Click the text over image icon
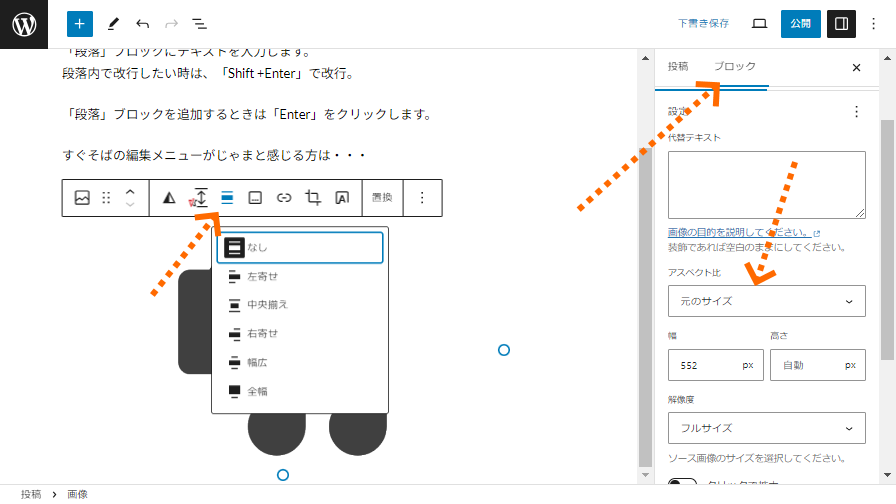896x504 pixels. 342,198
